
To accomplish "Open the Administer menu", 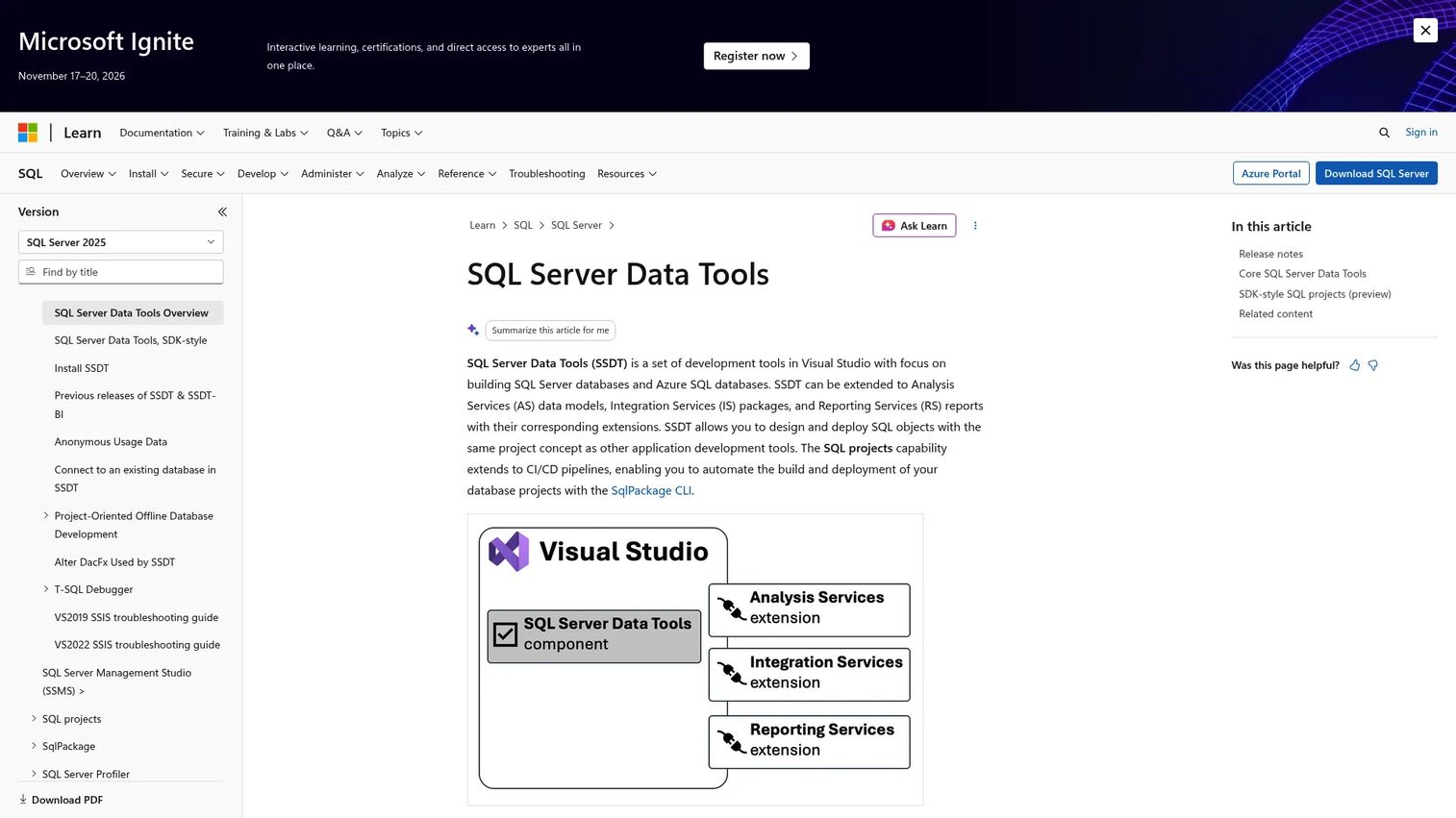I will point(333,174).
